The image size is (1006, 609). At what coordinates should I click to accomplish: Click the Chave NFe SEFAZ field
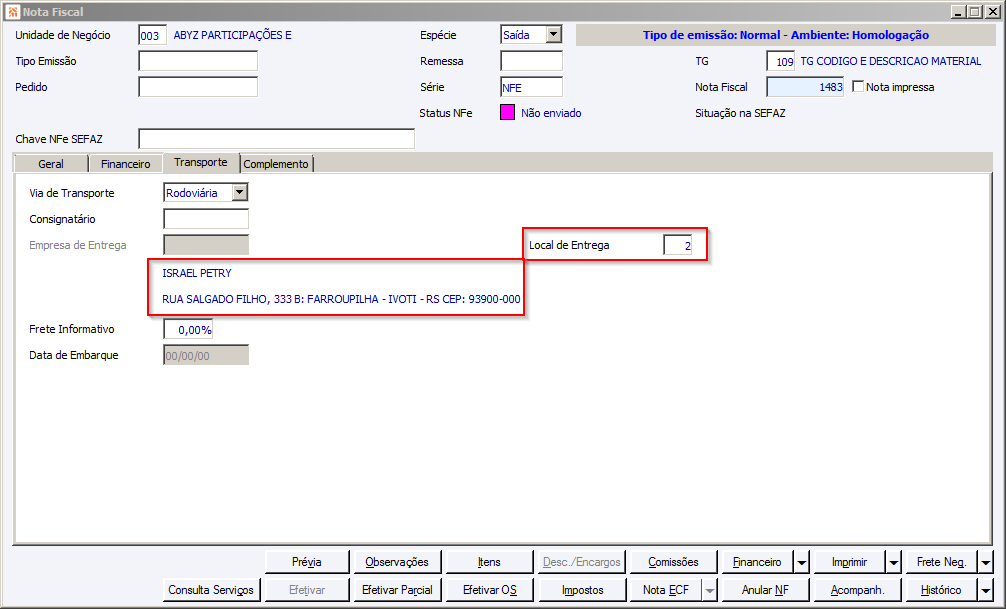point(277,139)
